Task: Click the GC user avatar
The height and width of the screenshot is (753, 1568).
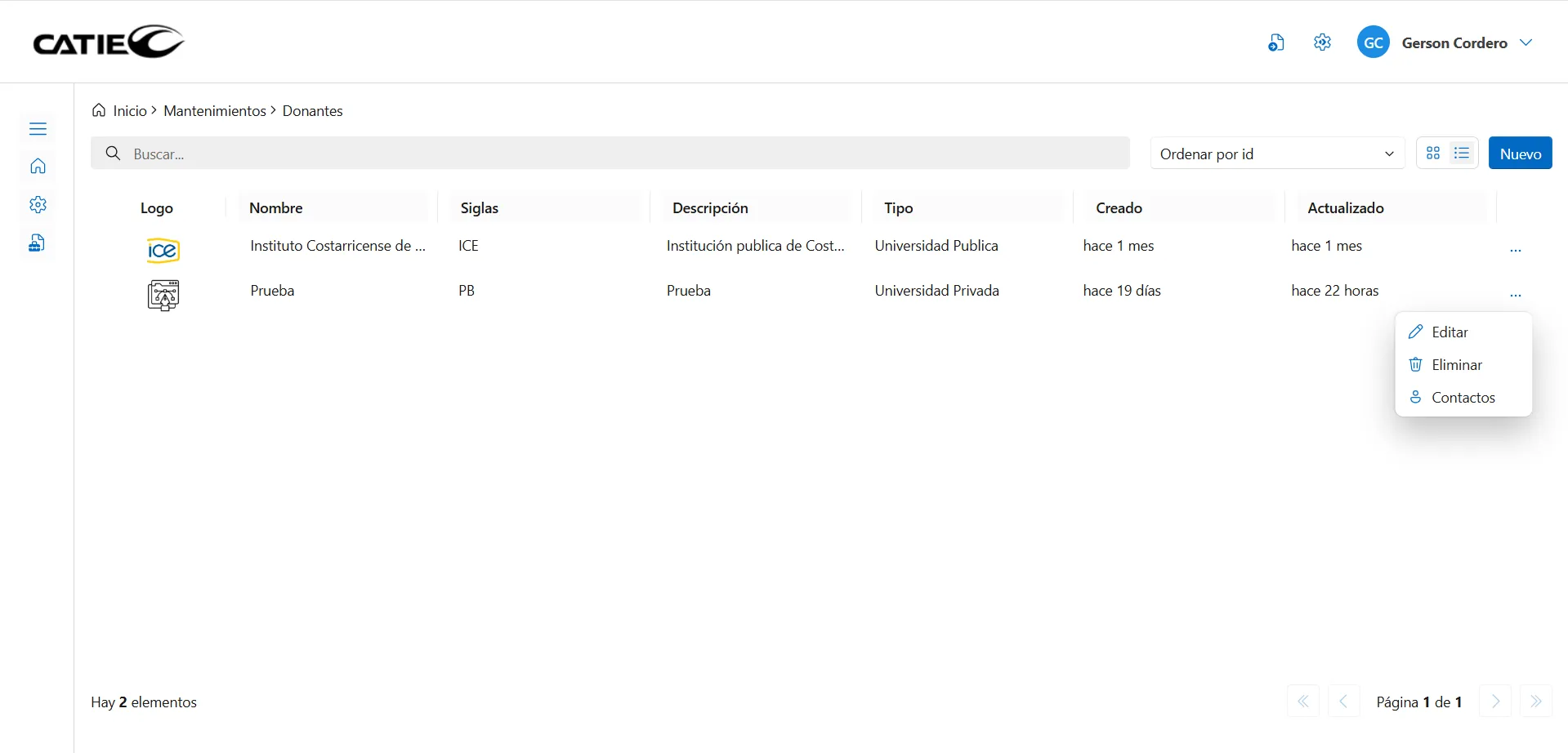Action: coord(1373,42)
